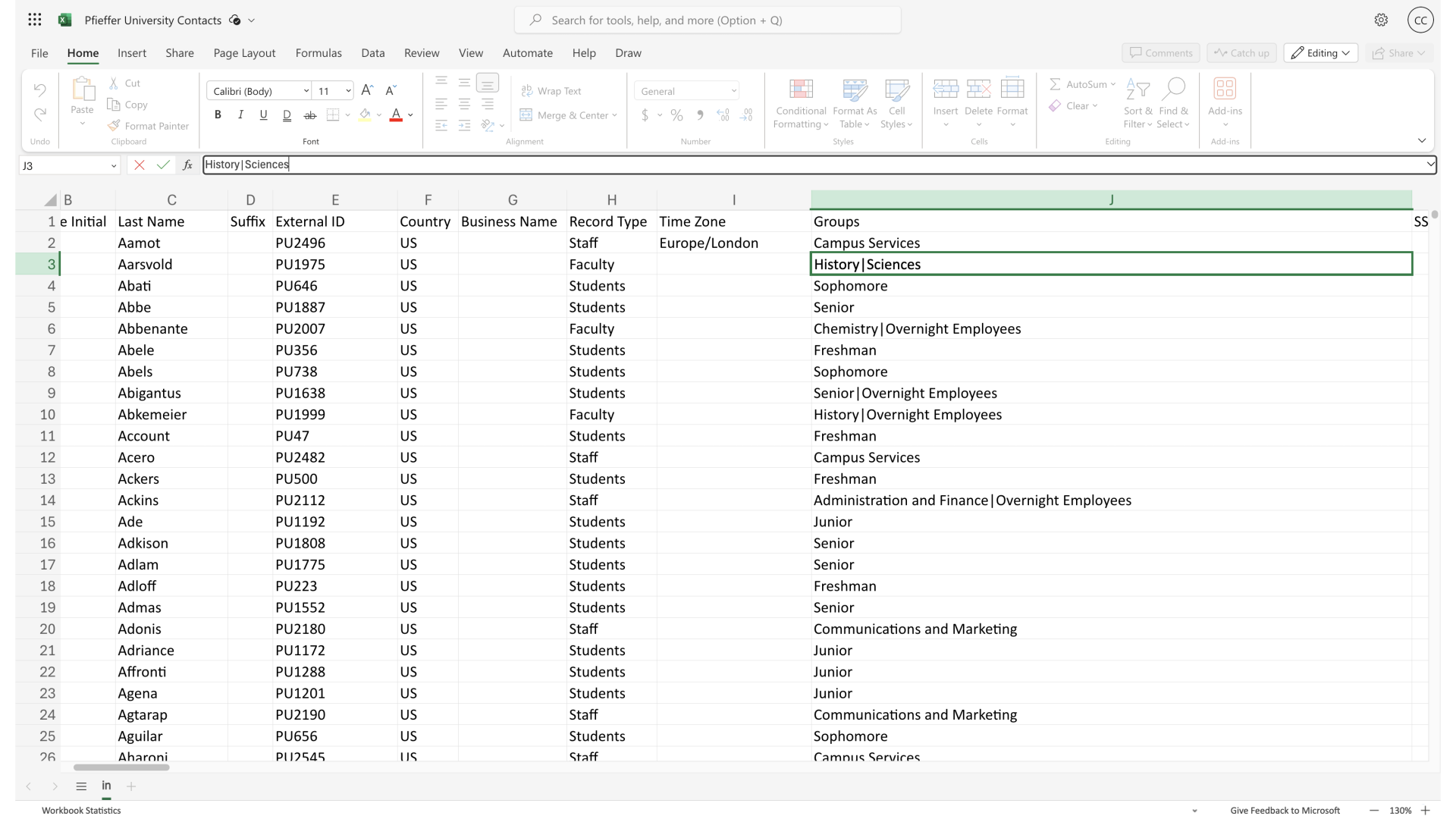1456x819 pixels.
Task: Click the Increase Font Size icon
Action: 367,89
